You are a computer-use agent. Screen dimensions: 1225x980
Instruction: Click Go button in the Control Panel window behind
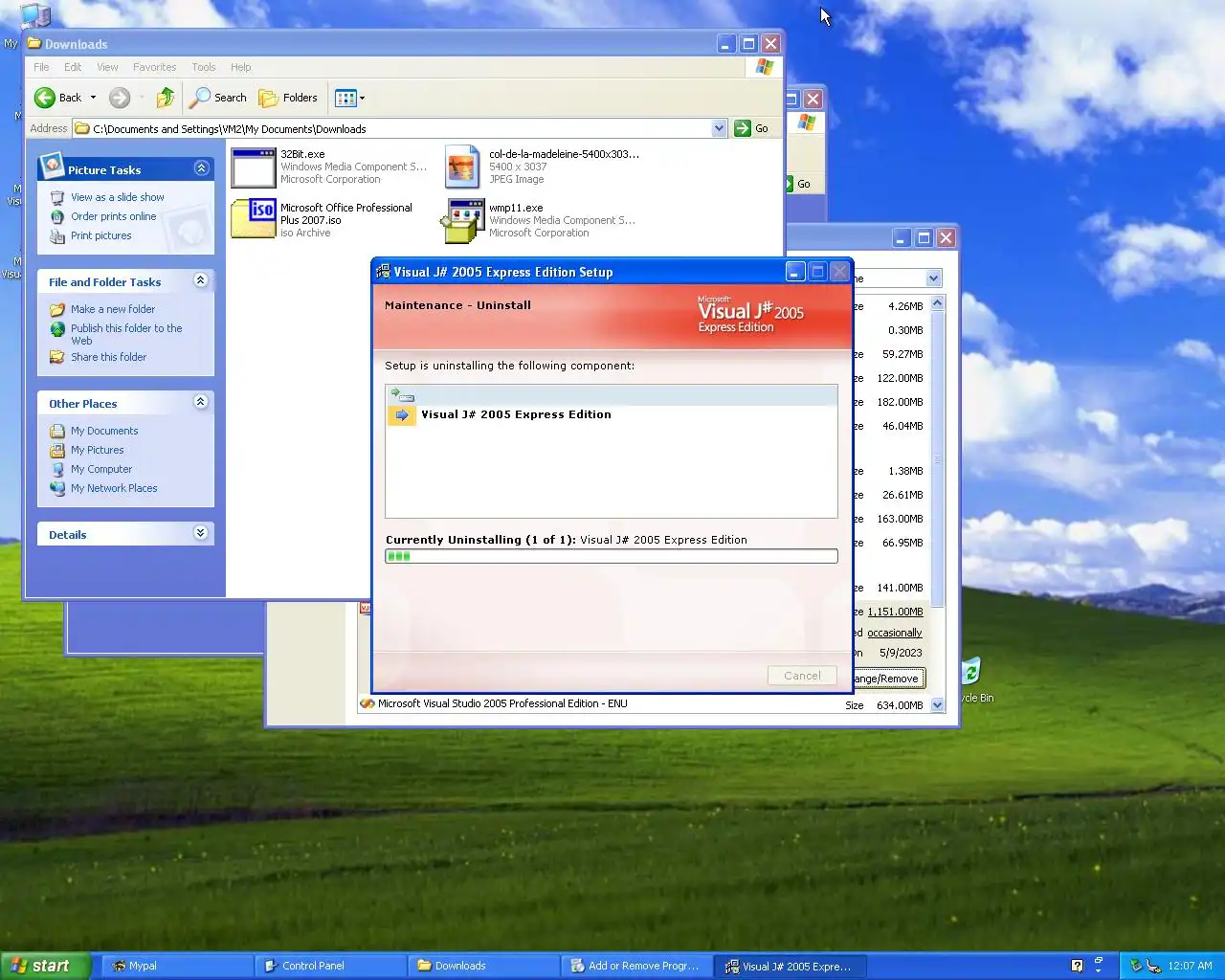tap(799, 184)
